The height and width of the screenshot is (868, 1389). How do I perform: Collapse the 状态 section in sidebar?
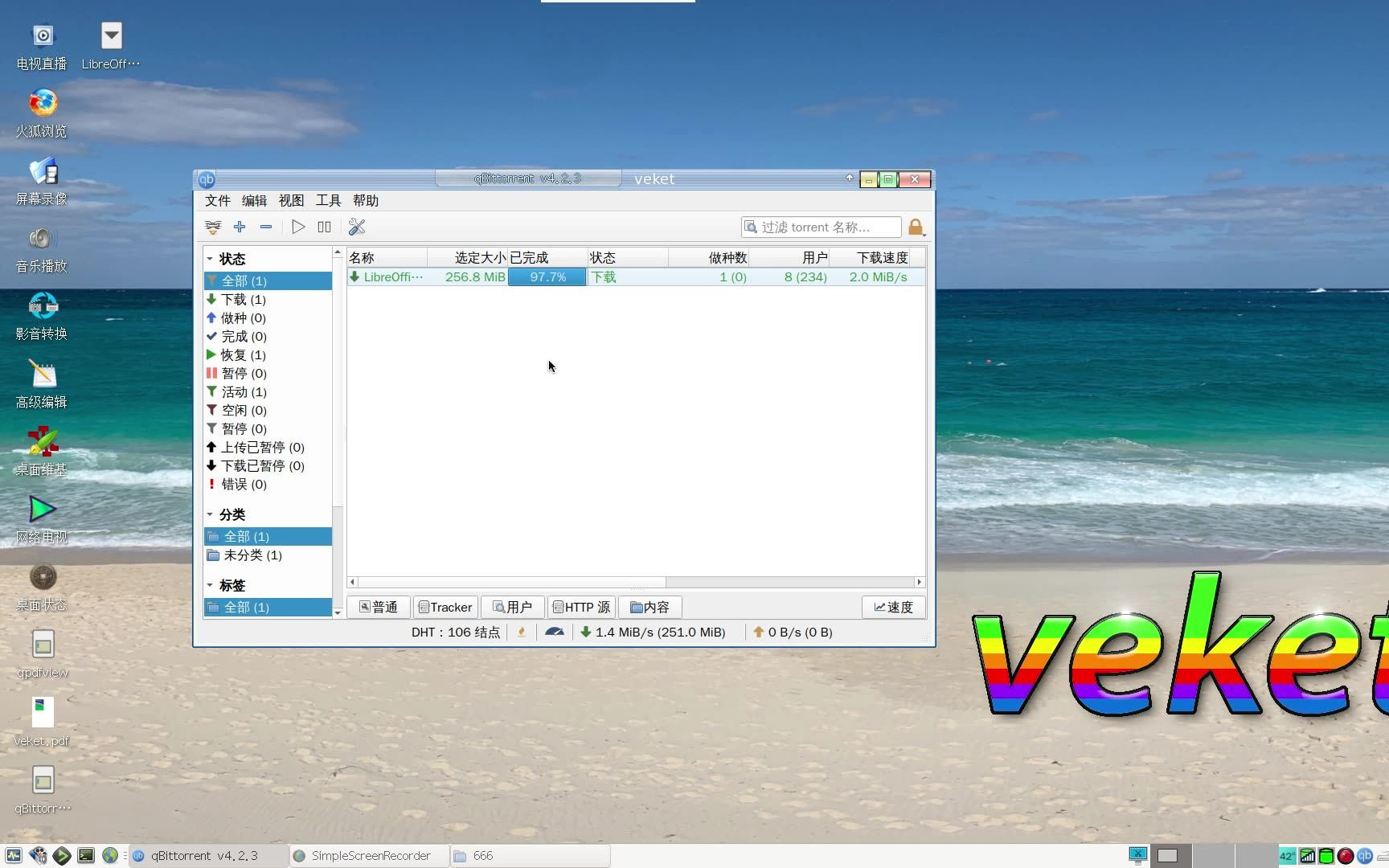(210, 259)
